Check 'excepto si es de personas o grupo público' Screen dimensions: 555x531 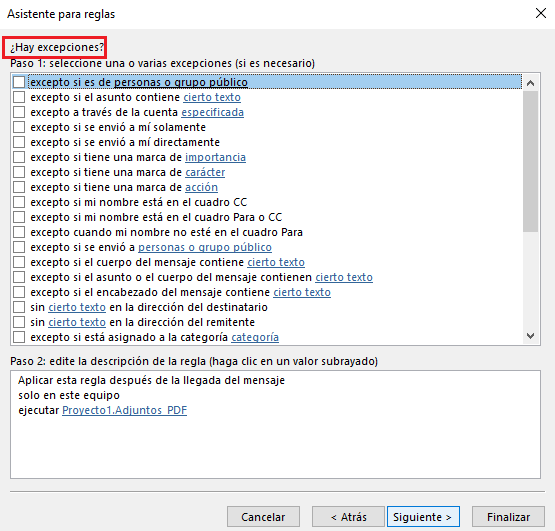pos(19,82)
